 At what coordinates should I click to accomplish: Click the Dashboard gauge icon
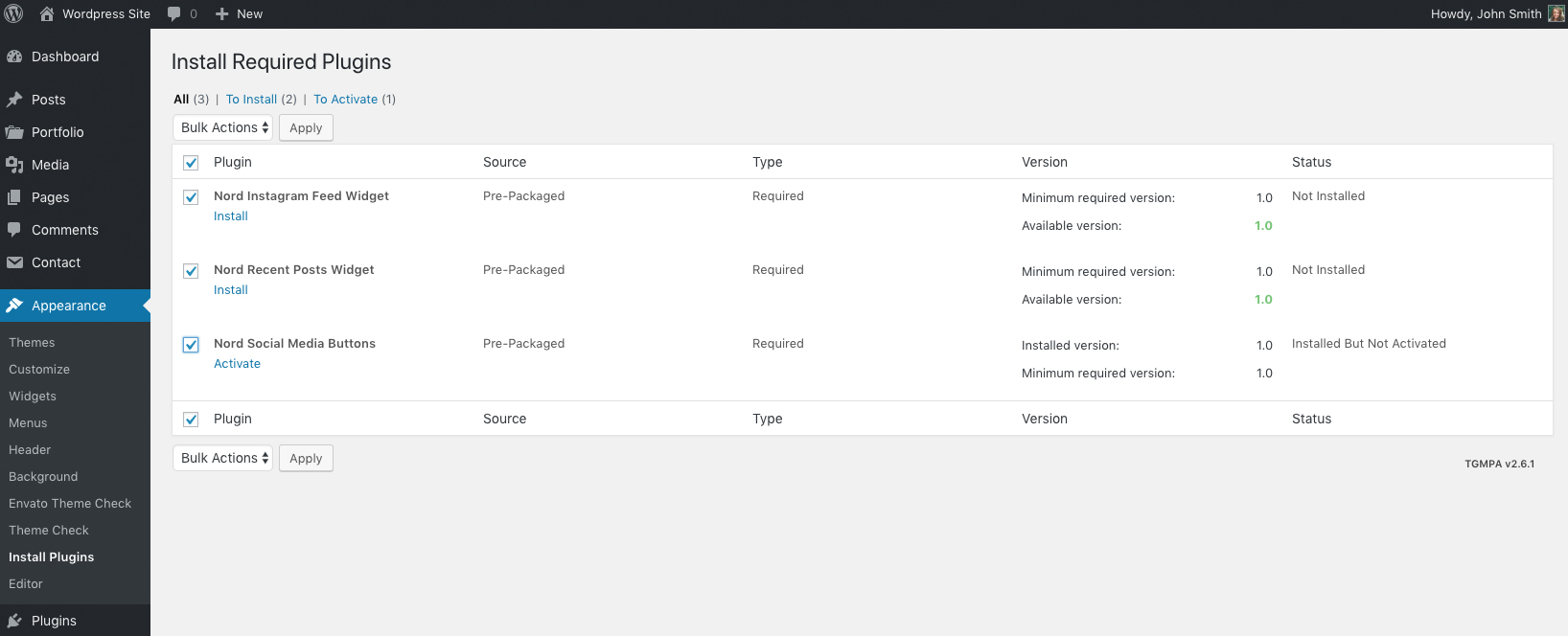point(14,57)
